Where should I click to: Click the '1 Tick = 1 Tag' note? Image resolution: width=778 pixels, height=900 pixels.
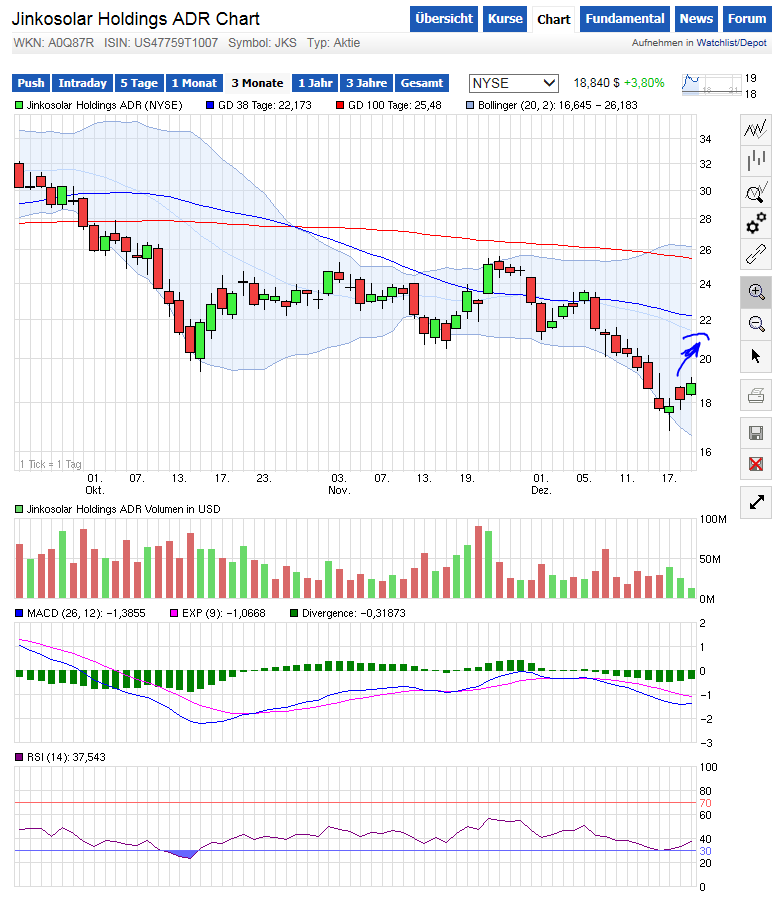(x=51, y=464)
